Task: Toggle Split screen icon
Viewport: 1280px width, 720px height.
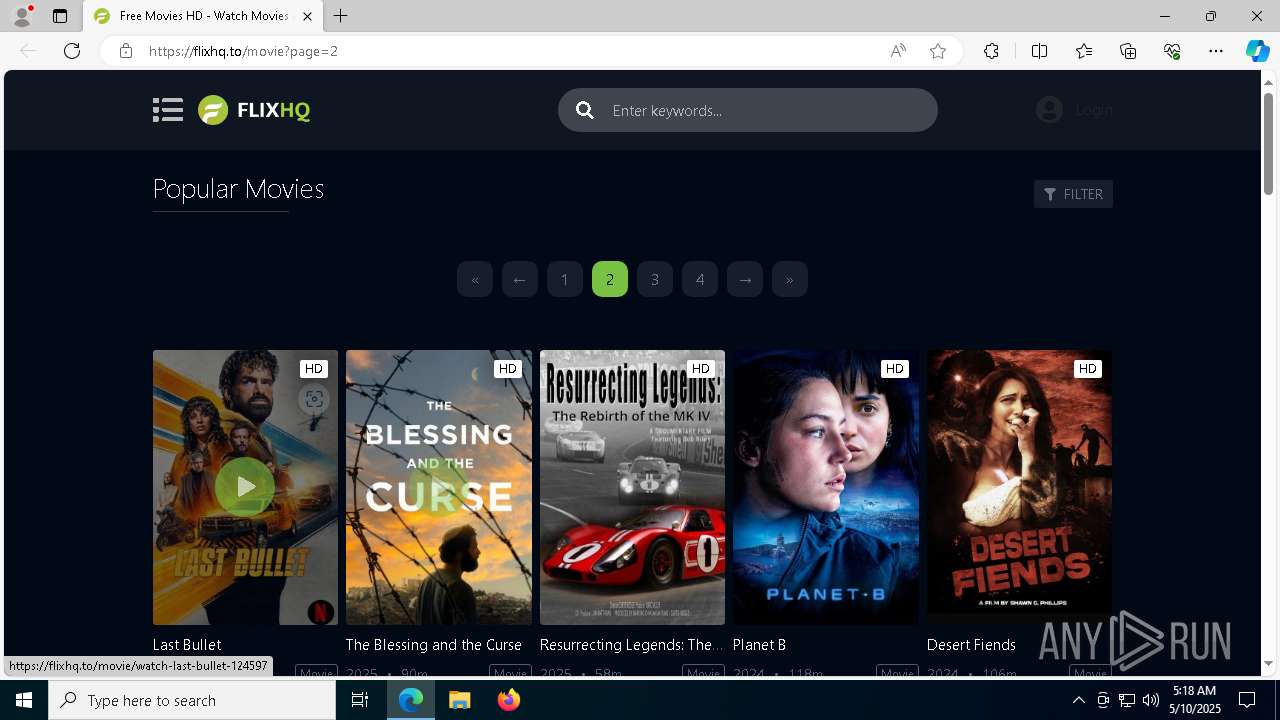Action: click(1039, 51)
